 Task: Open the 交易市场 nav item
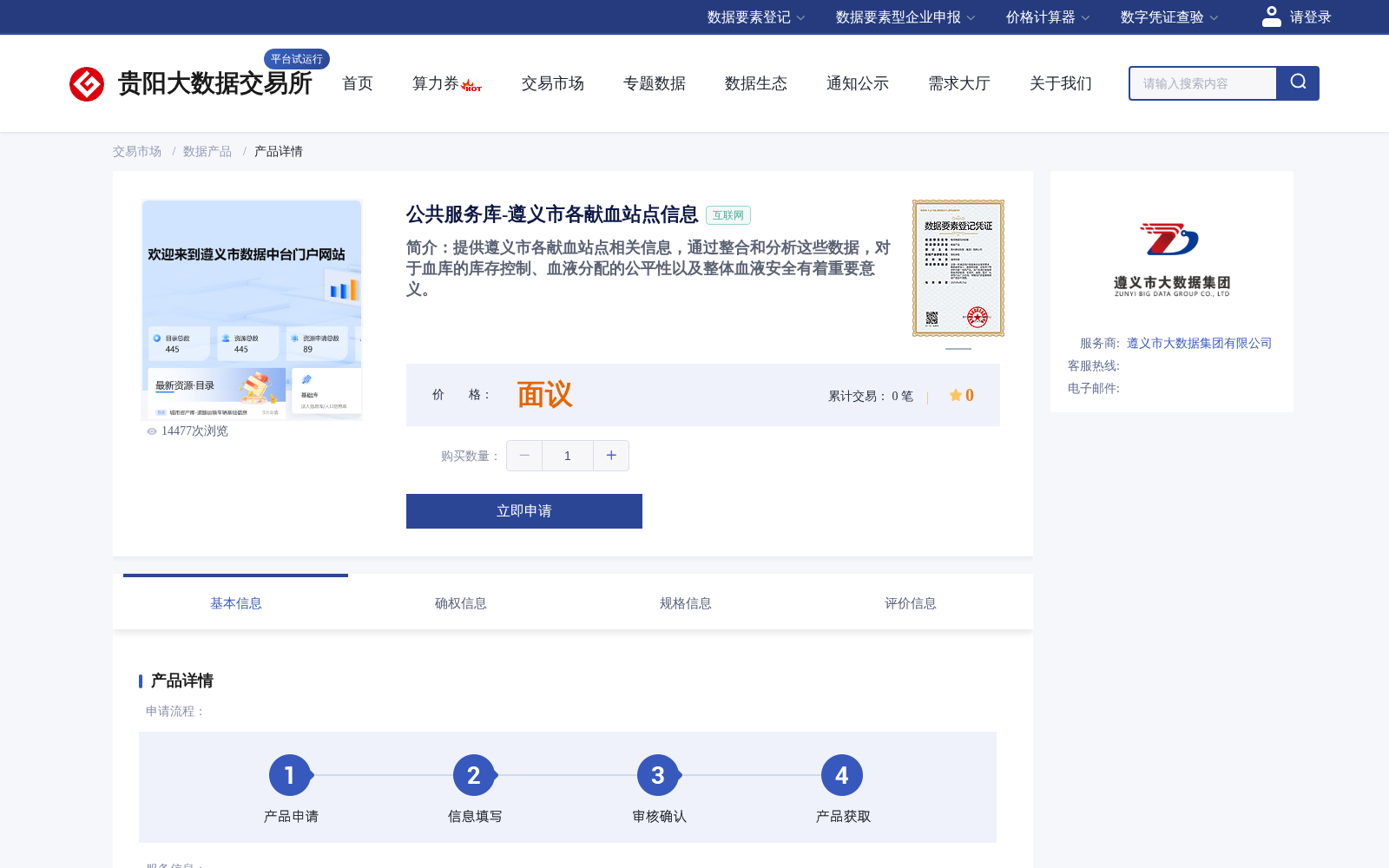pyautogui.click(x=553, y=83)
